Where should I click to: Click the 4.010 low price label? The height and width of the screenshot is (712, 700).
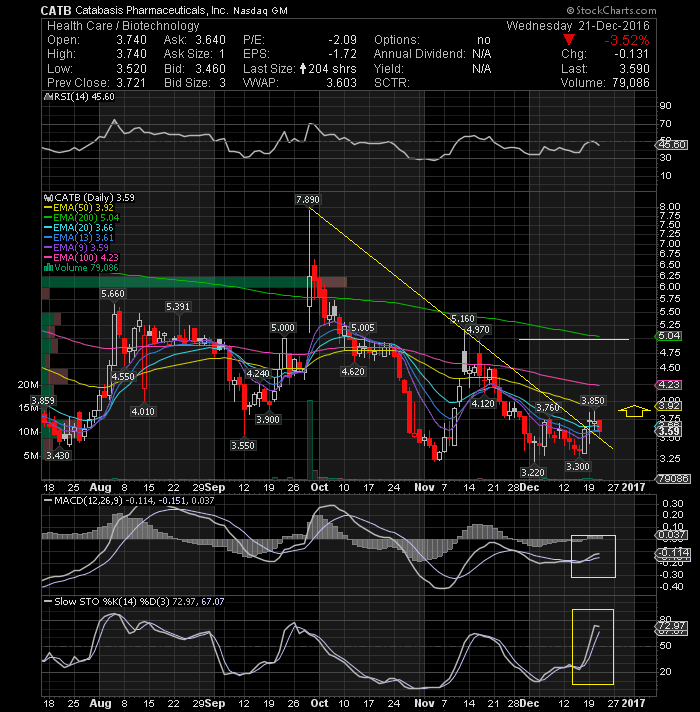tap(143, 411)
